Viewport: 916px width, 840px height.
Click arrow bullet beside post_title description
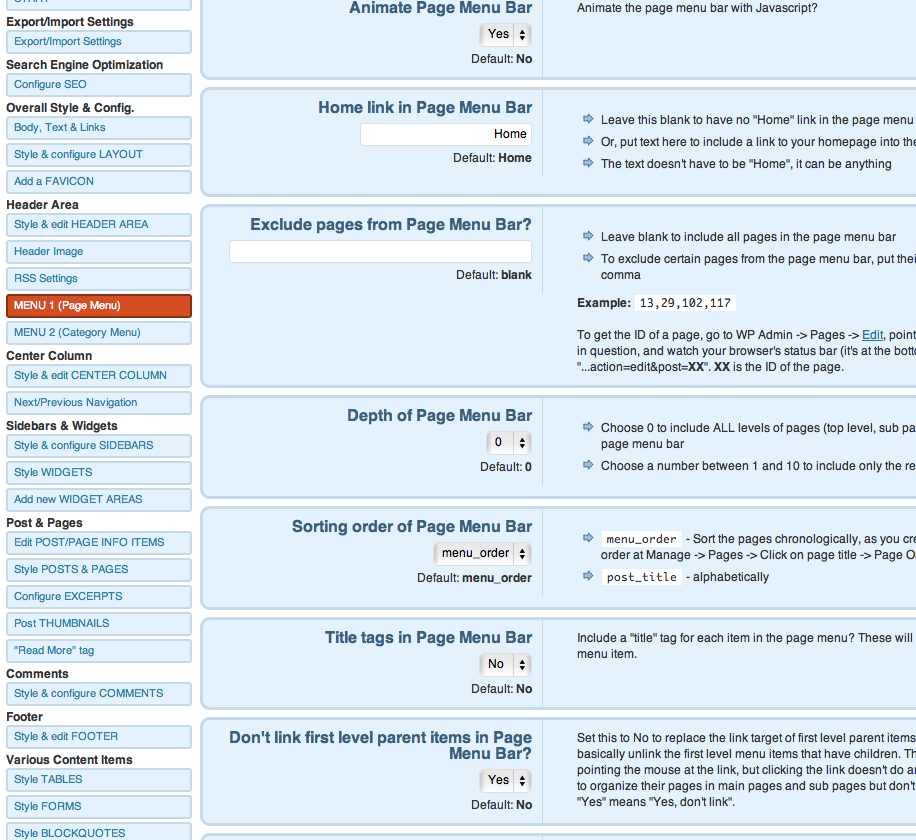[588, 576]
